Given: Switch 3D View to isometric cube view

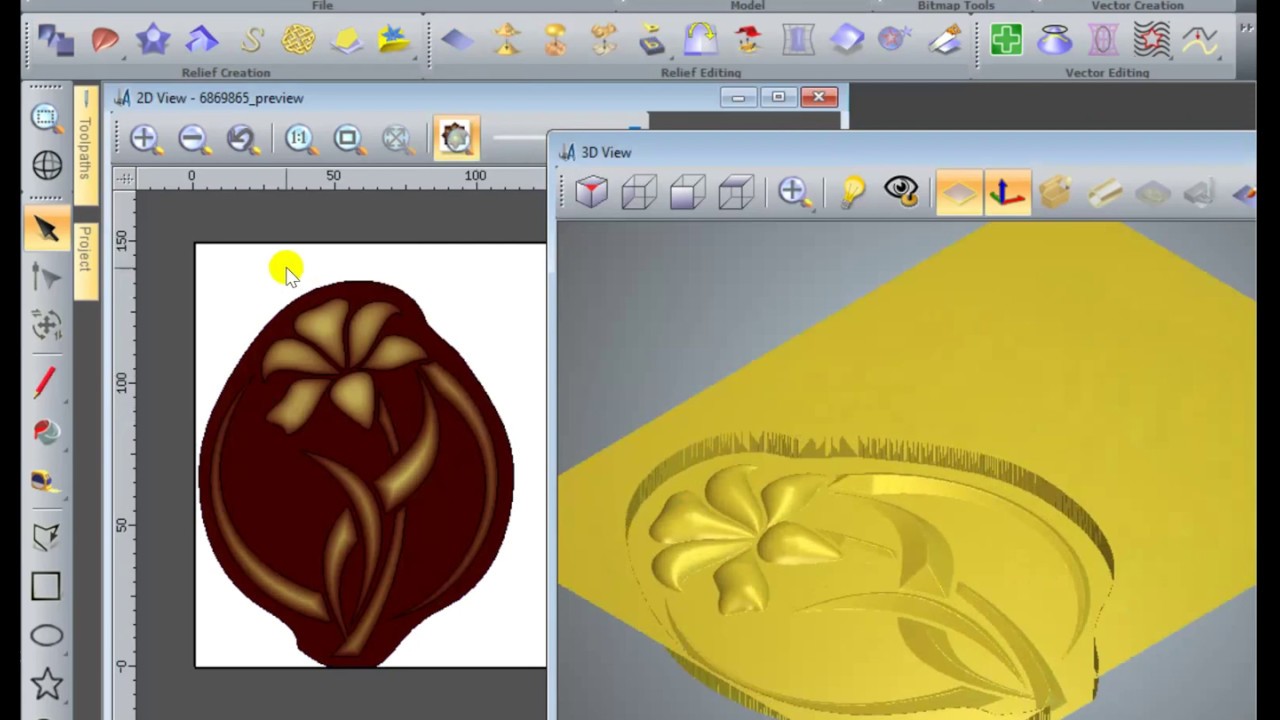Looking at the screenshot, I should point(591,192).
